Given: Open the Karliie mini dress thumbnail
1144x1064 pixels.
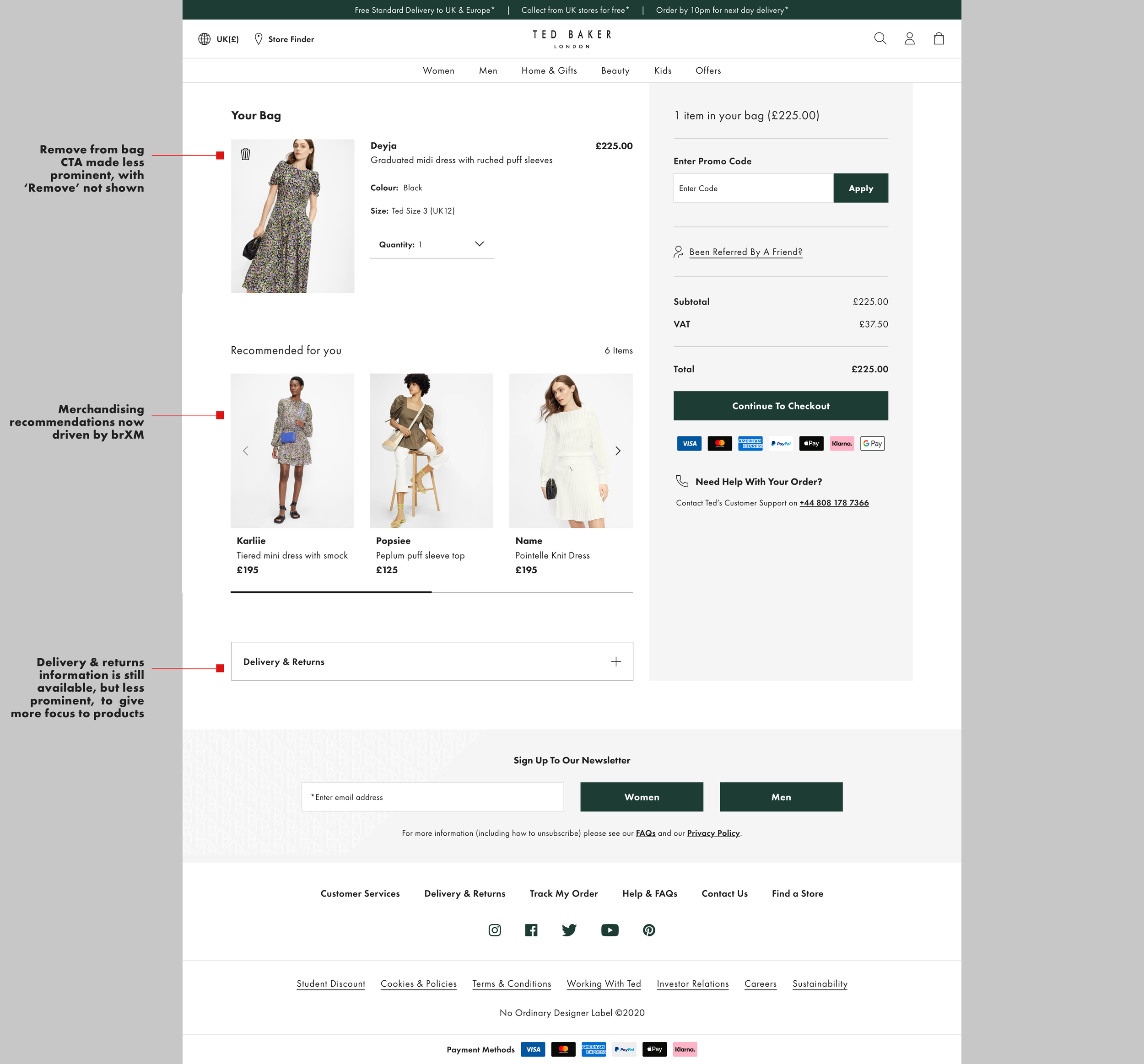Looking at the screenshot, I should pyautogui.click(x=292, y=451).
